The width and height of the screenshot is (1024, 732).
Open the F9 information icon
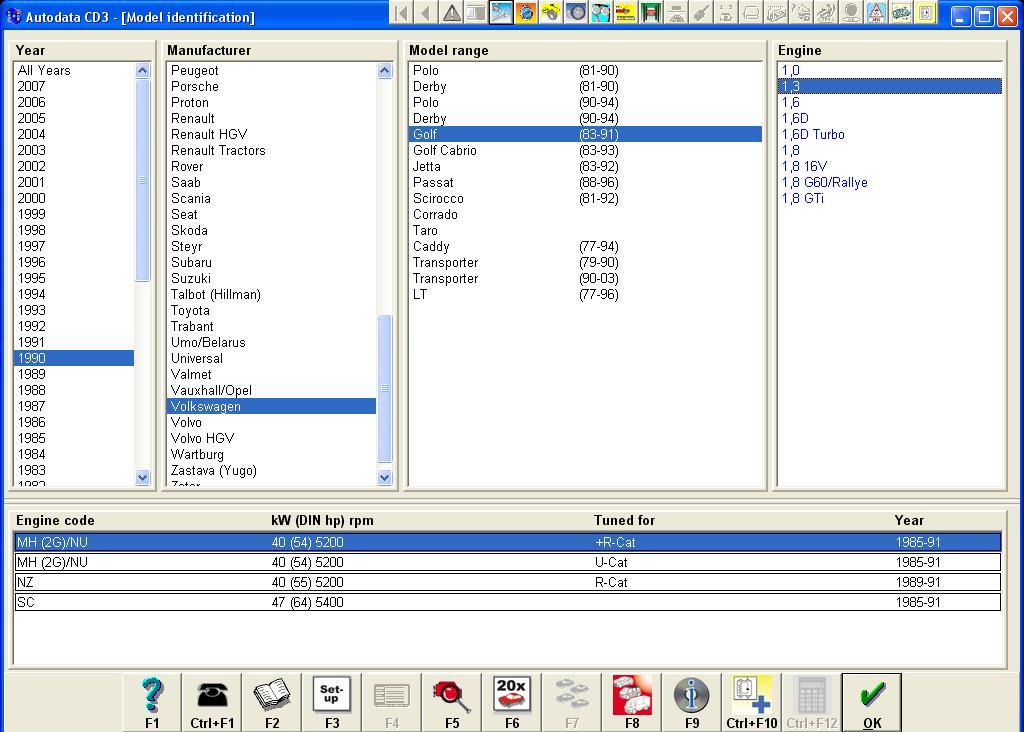pyautogui.click(x=692, y=701)
